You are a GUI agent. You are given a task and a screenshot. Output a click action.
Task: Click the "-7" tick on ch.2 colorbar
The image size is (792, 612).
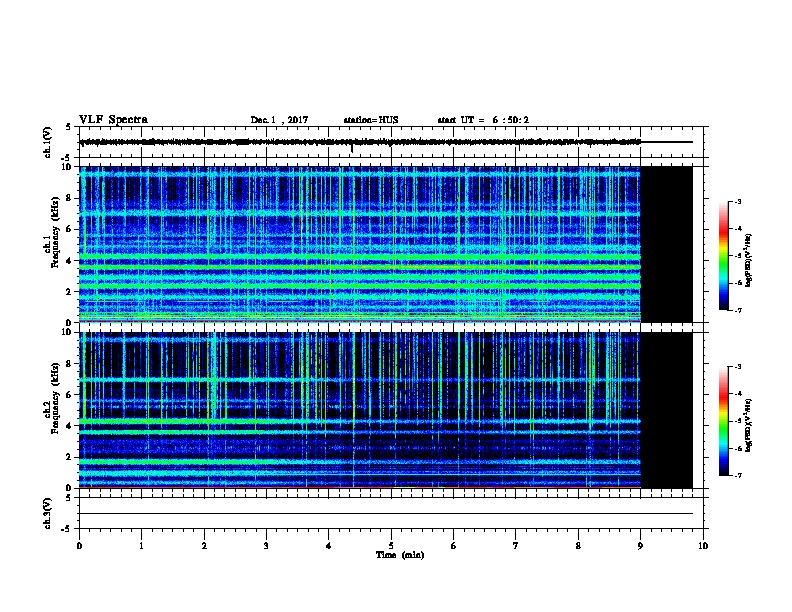coord(738,476)
